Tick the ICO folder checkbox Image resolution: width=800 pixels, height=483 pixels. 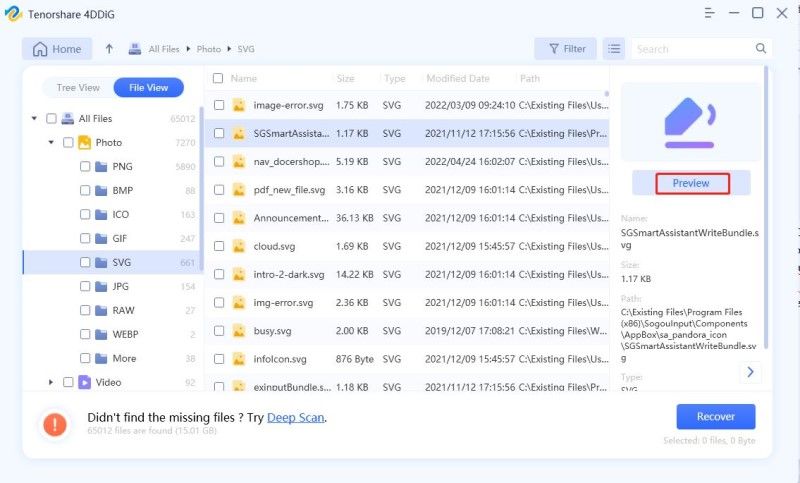85,214
